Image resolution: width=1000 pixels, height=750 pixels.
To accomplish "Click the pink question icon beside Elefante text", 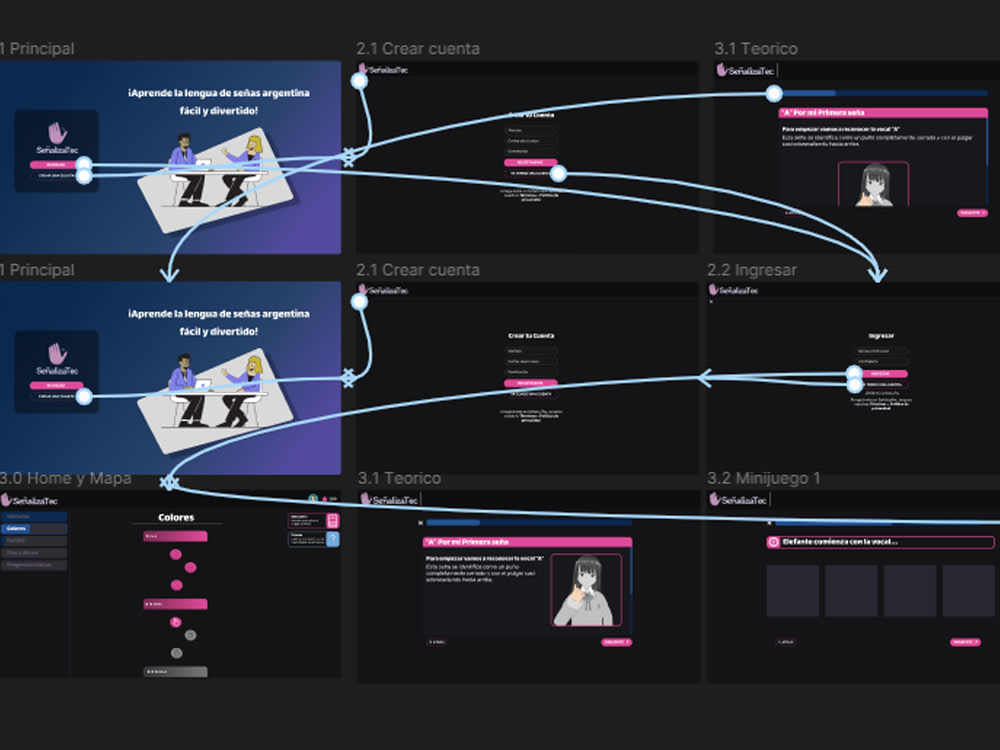I will (x=774, y=542).
